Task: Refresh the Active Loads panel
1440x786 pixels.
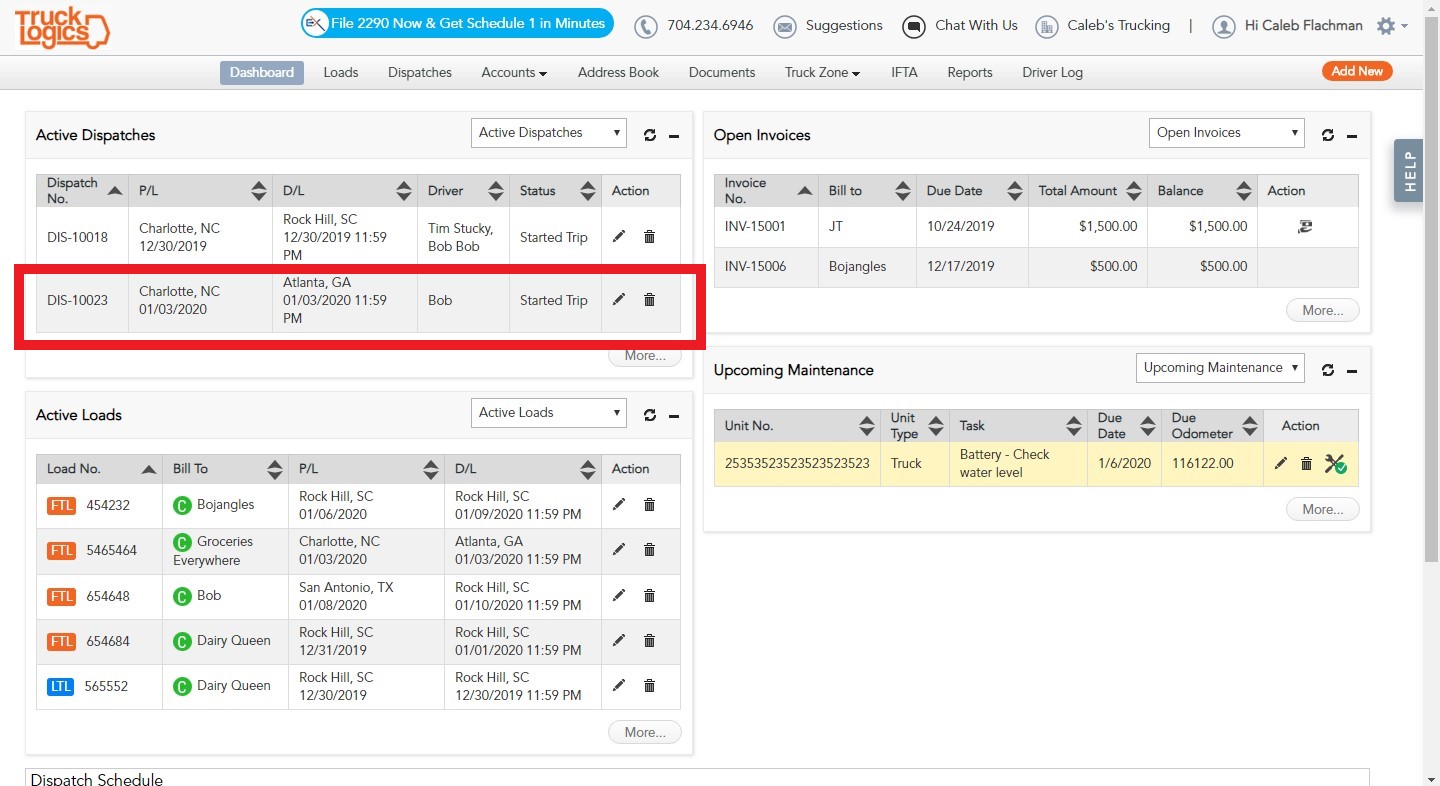Action: [x=650, y=415]
